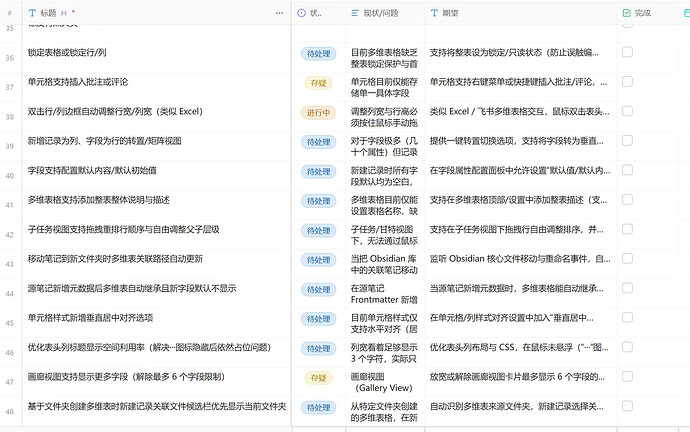The width and height of the screenshot is (690, 432).
Task: Select title "单元格样式新增垂直居中对齐选项"
Action: [90, 318]
